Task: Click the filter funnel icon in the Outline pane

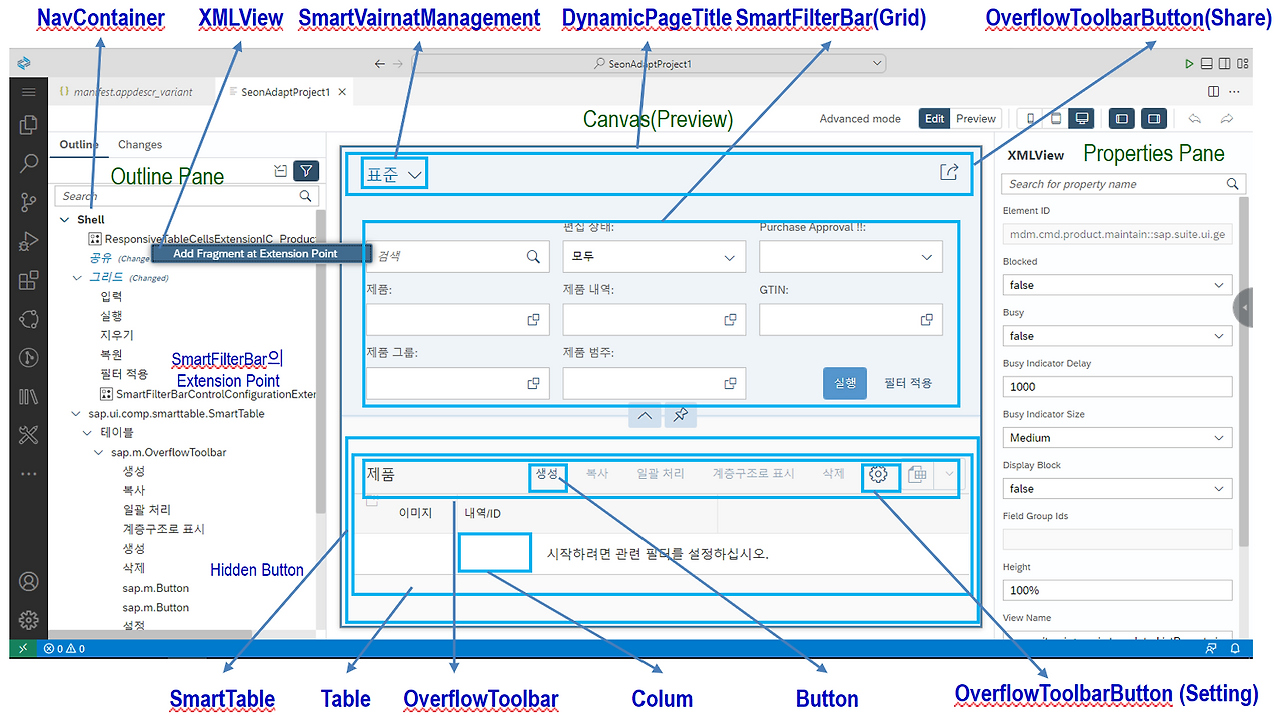Action: [x=306, y=170]
